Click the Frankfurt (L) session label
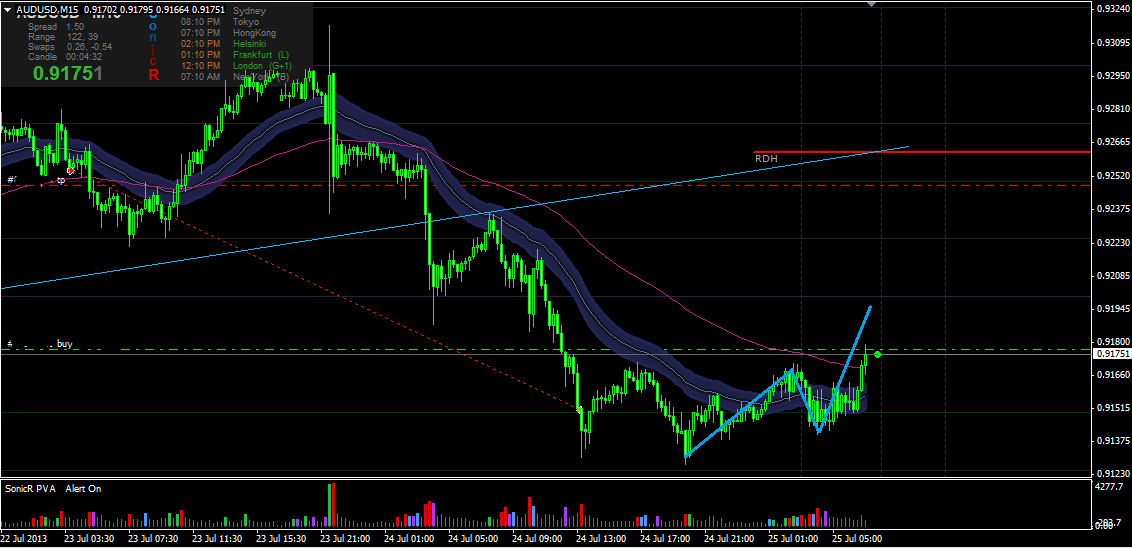 pyautogui.click(x=261, y=55)
